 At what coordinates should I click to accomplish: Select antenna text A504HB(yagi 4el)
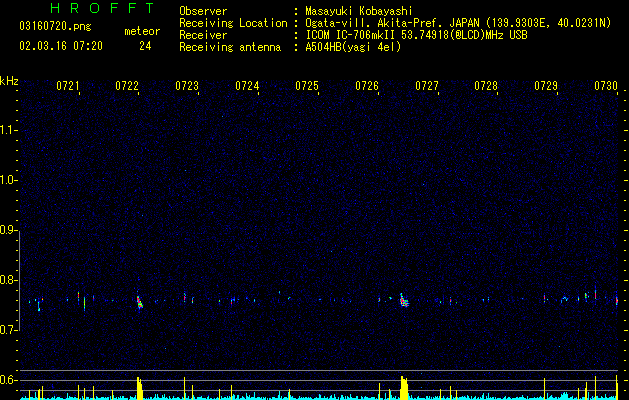[x=353, y=47]
